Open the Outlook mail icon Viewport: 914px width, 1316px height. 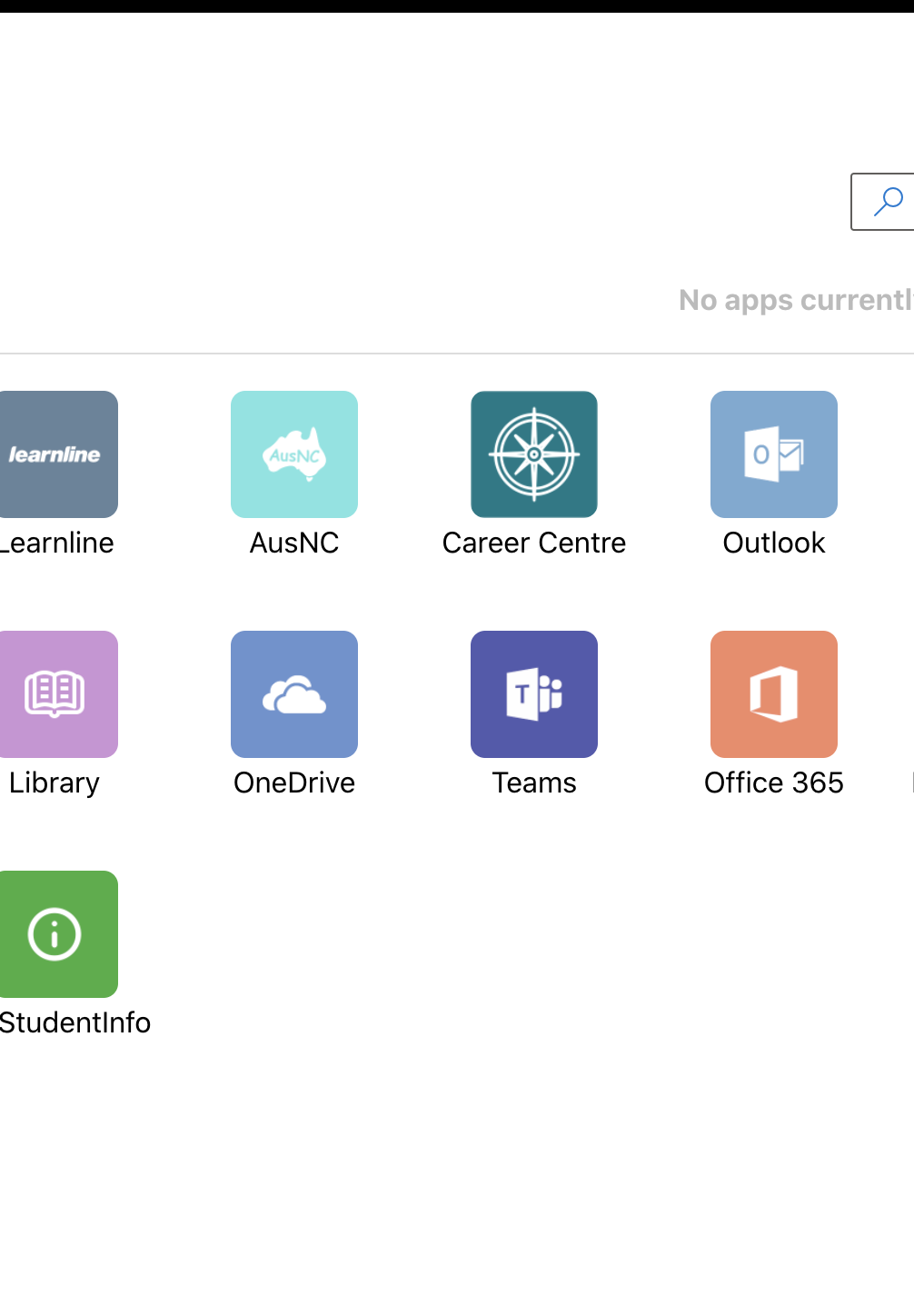[x=774, y=454]
